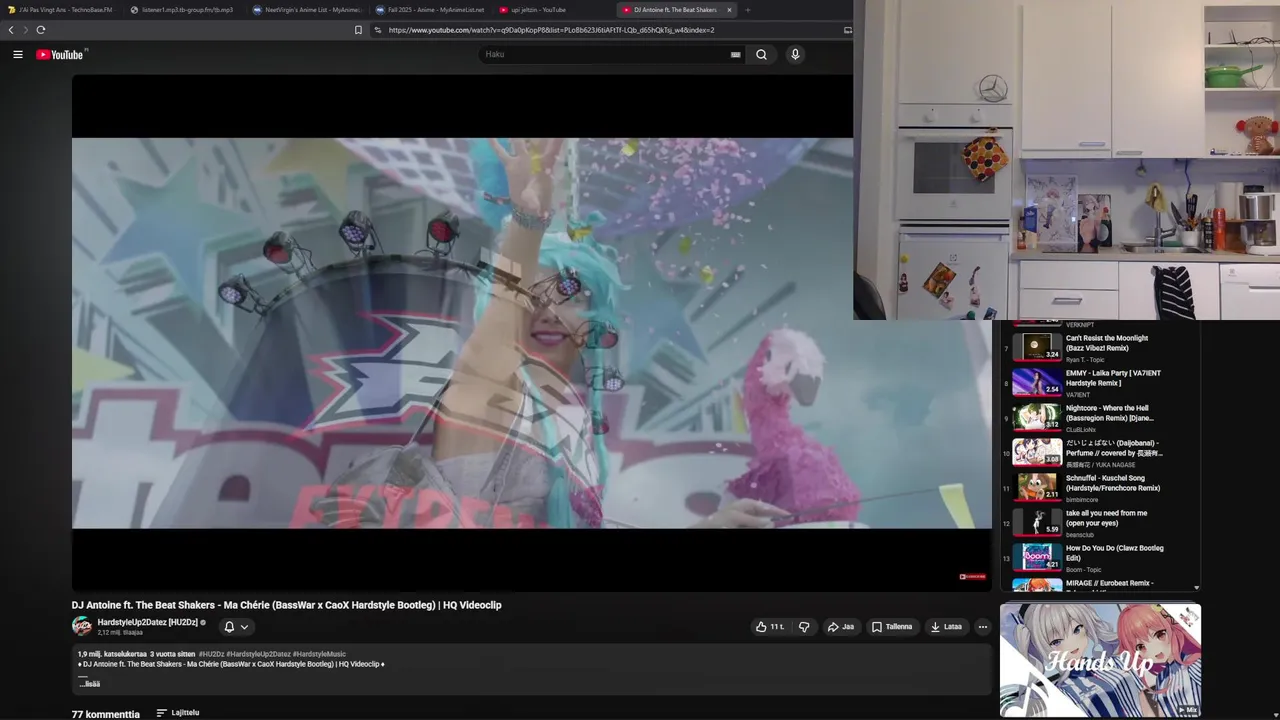Click the How Do You Do Boom! thumbnail
Viewport: 1280px width, 720px height.
tap(1037, 557)
